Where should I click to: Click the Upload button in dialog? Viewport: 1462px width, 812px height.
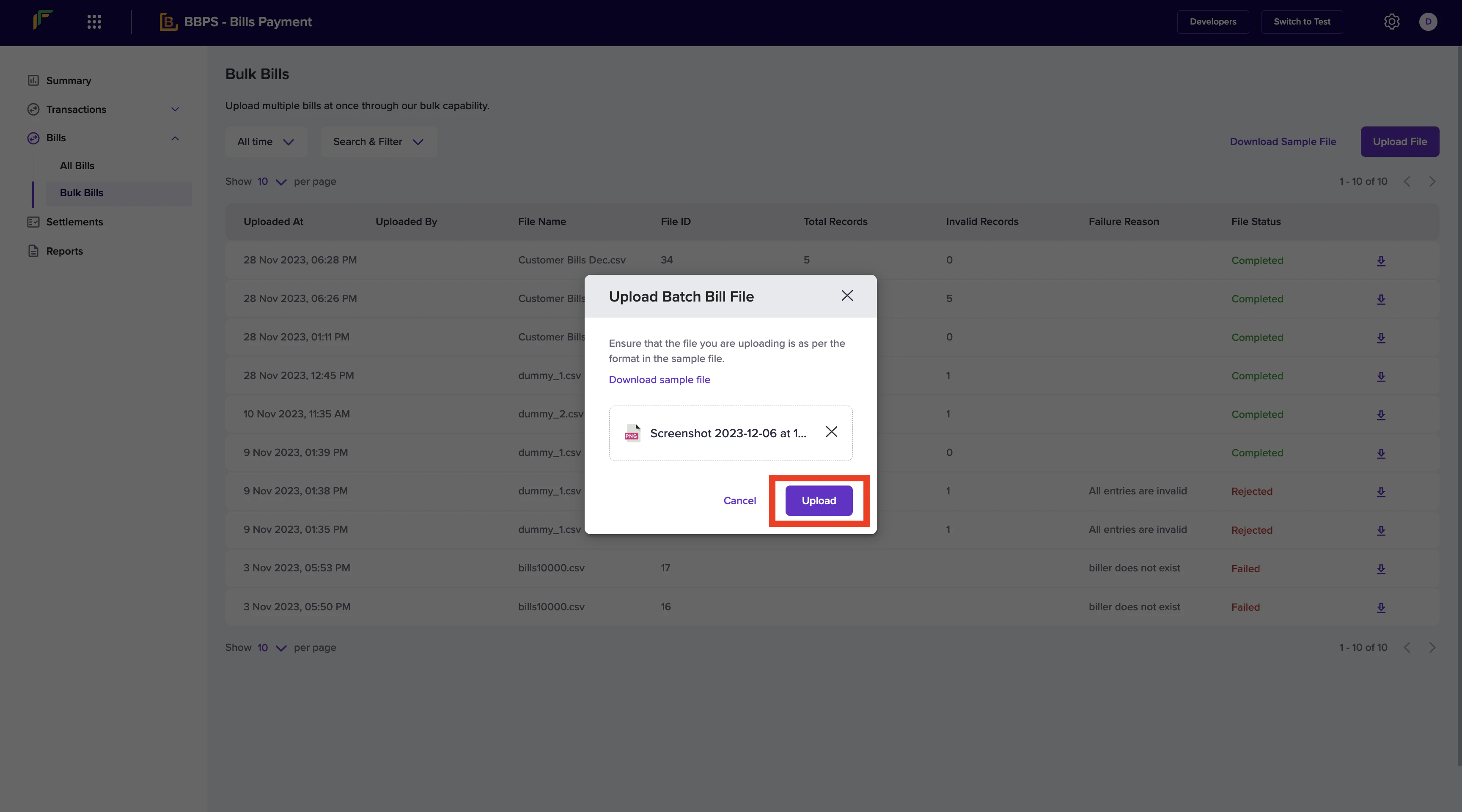point(819,500)
